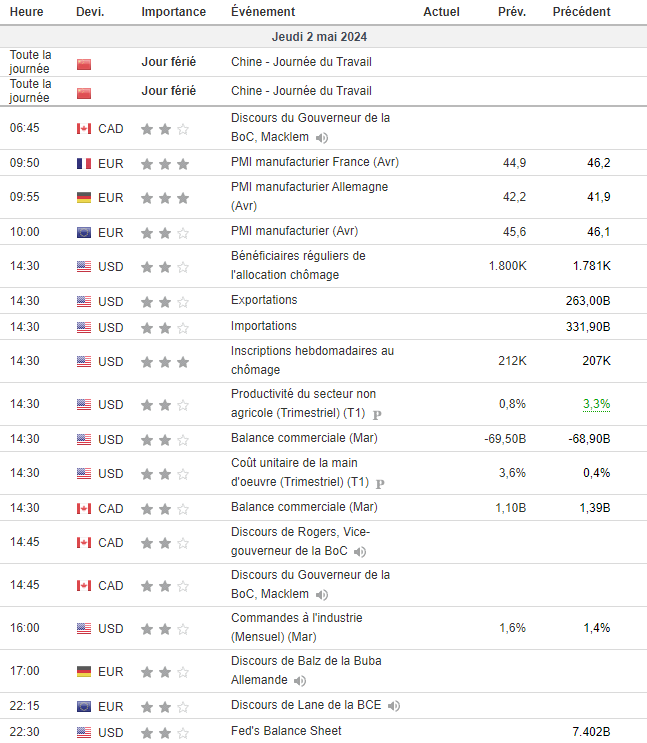Click the 'Heure' column header
647x743 pixels.
(26, 12)
